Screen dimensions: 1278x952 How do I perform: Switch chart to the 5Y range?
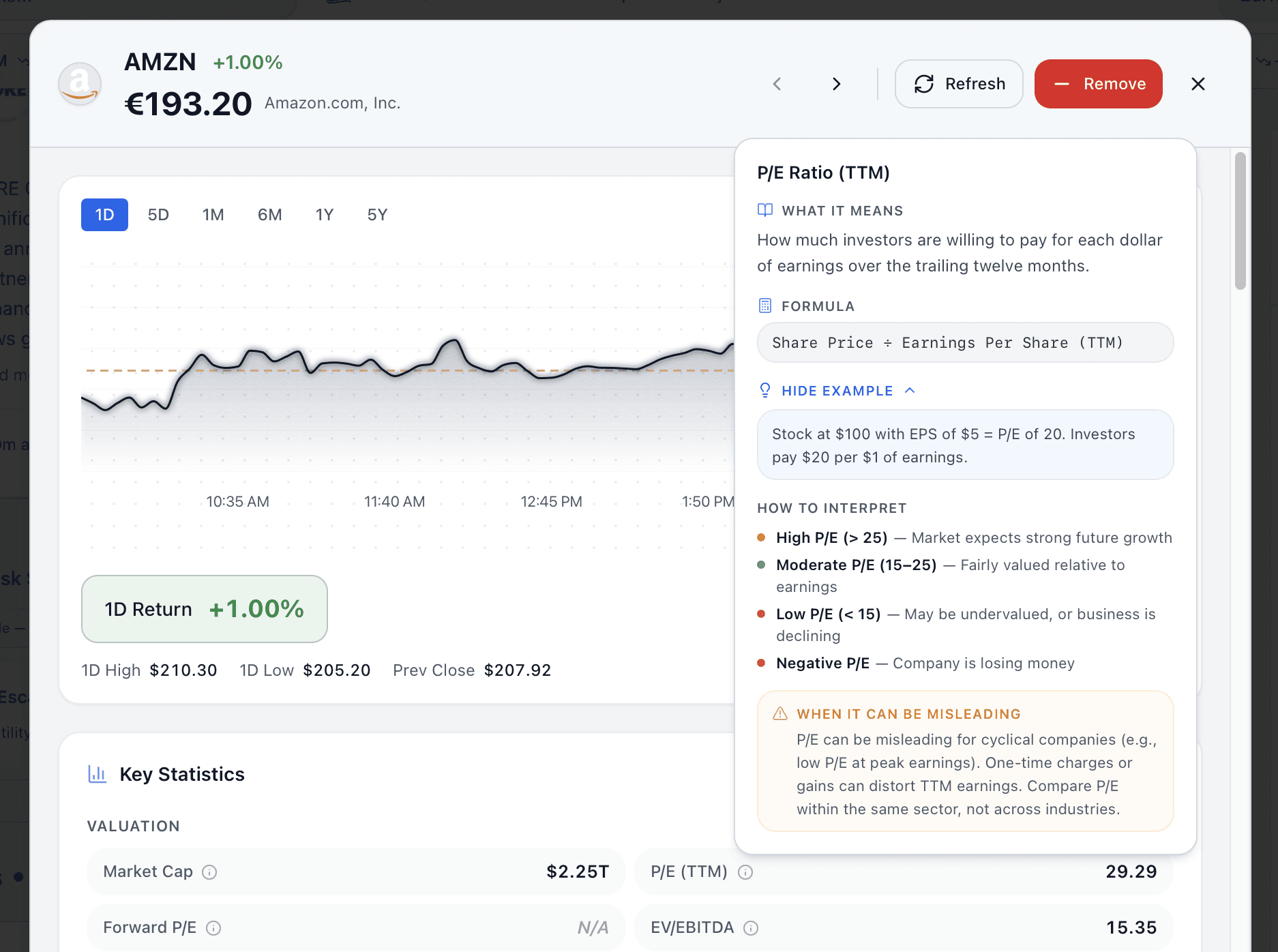click(x=377, y=215)
